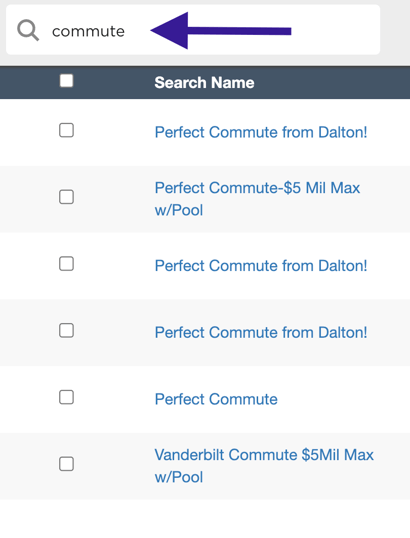This screenshot has width=410, height=538.
Task: Click the magnifying glass search icon
Action: click(28, 30)
